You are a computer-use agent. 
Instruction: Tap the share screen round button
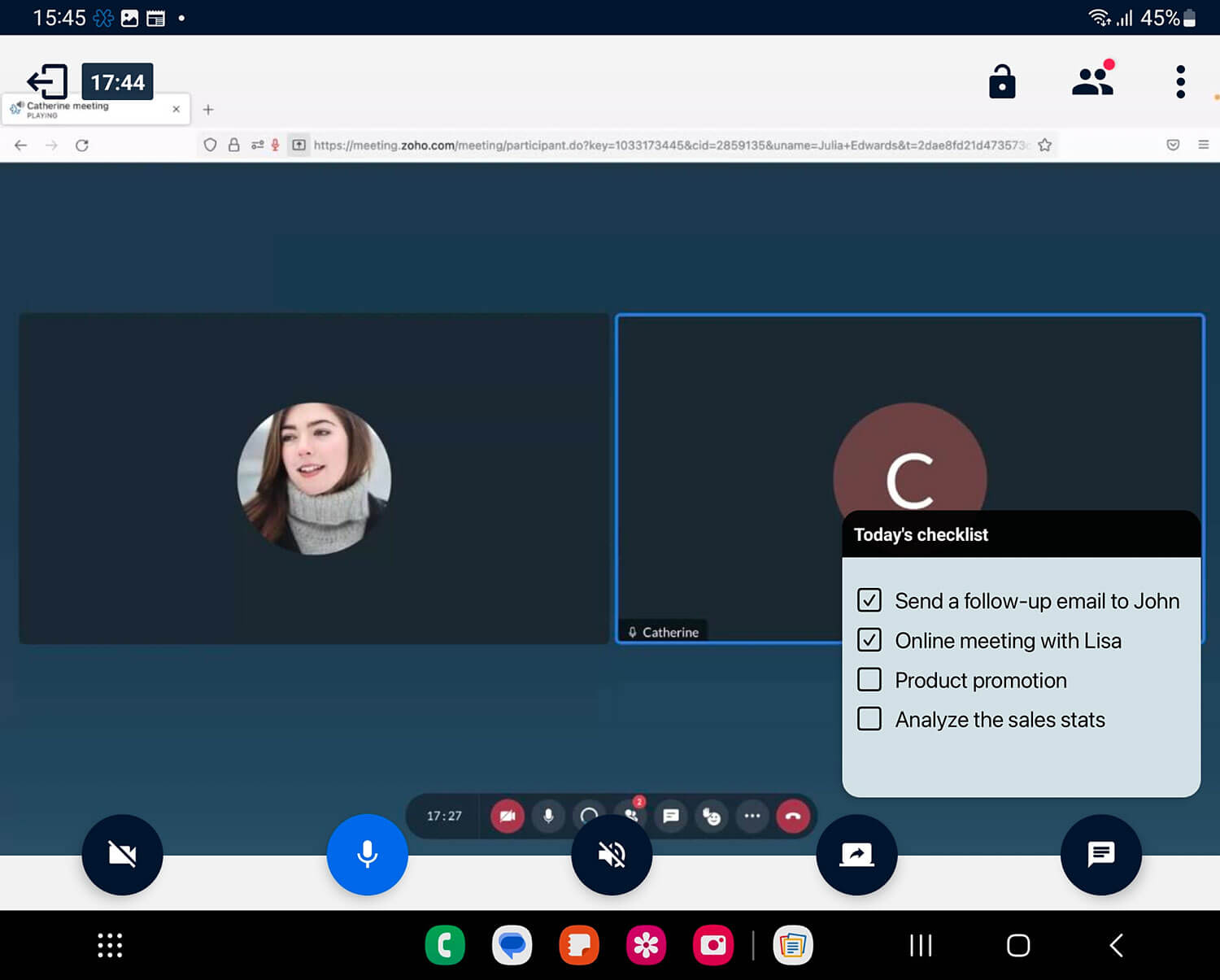click(x=856, y=854)
